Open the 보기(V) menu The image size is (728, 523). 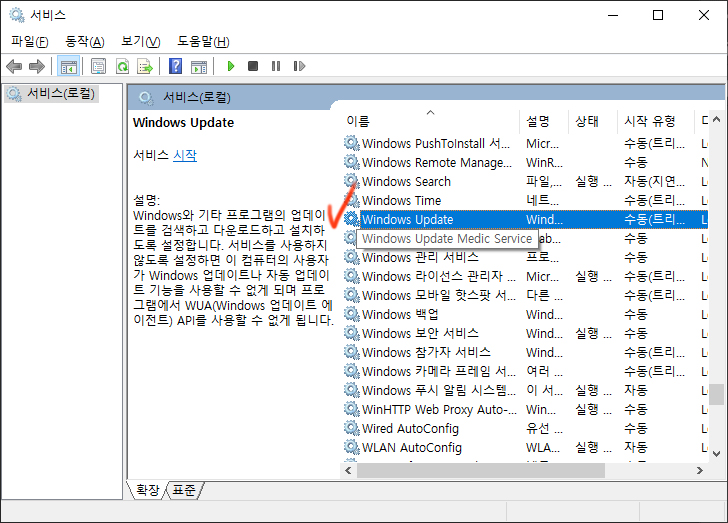click(141, 42)
